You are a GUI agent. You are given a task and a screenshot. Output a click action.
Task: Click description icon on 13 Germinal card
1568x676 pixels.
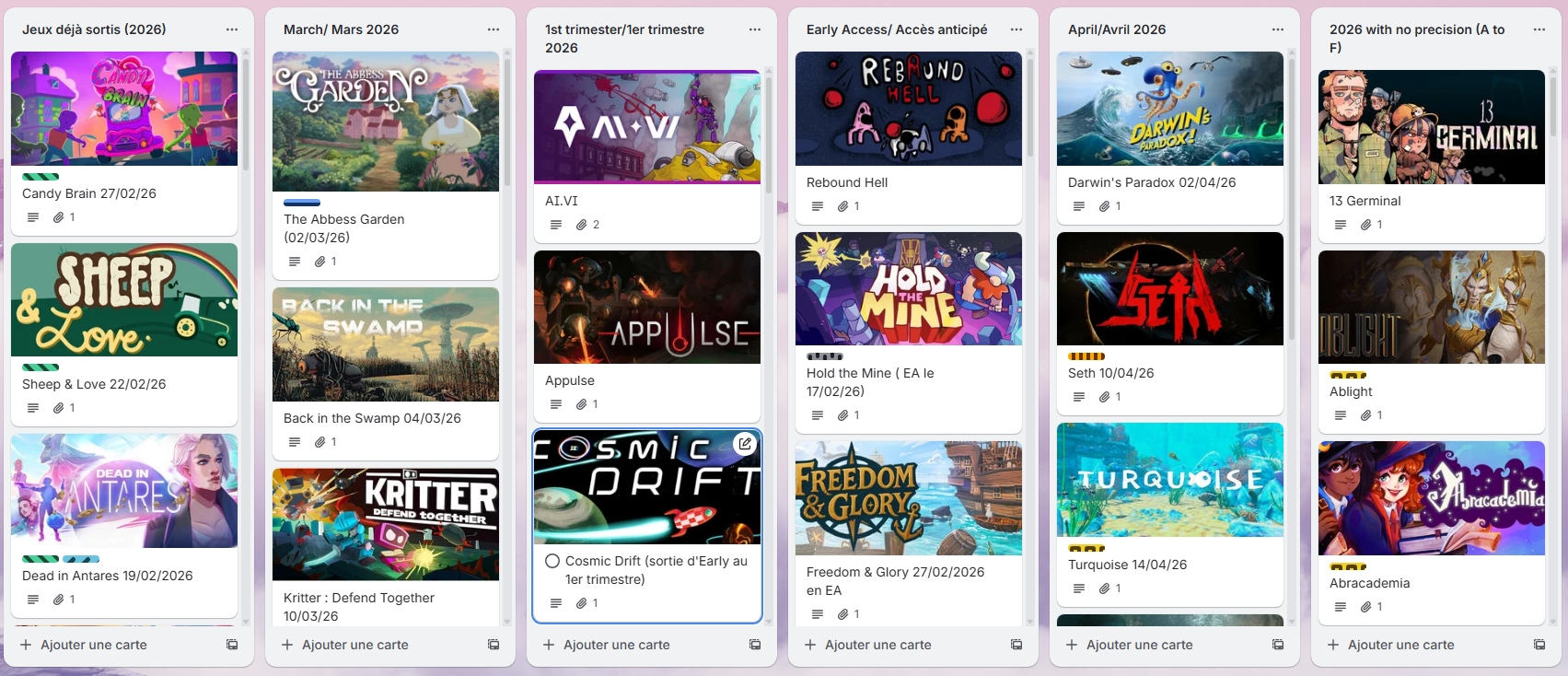(1341, 225)
